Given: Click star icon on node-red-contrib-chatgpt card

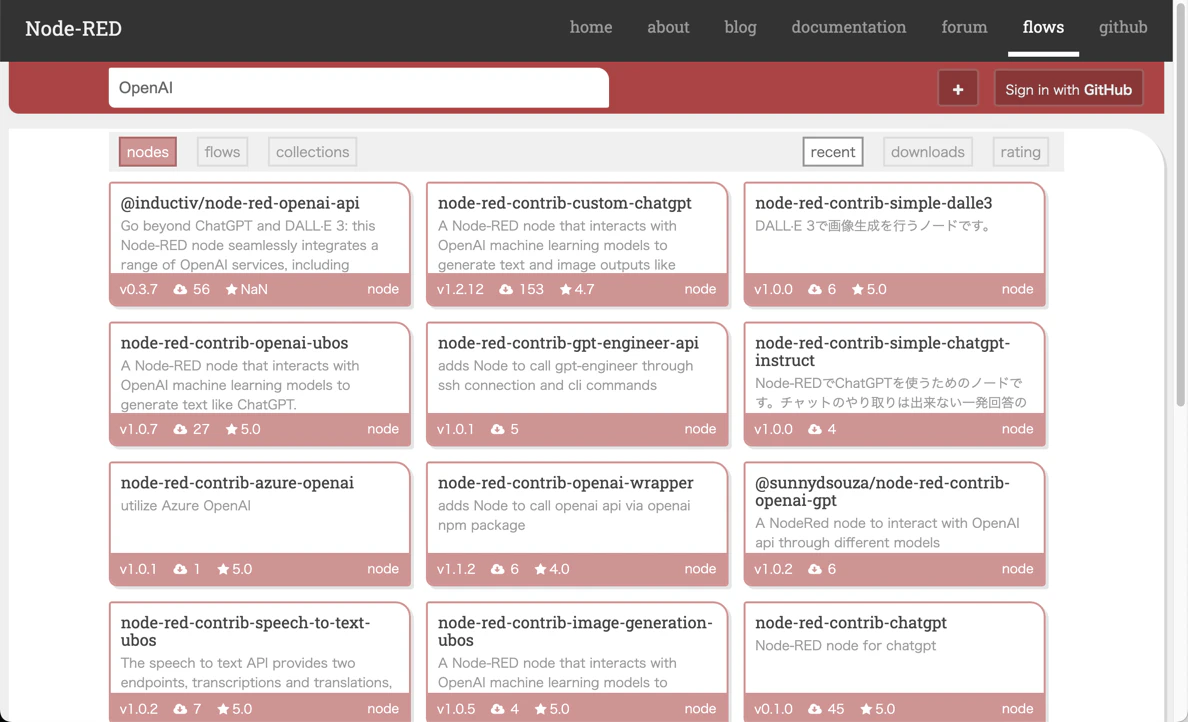Looking at the screenshot, I should point(866,709).
